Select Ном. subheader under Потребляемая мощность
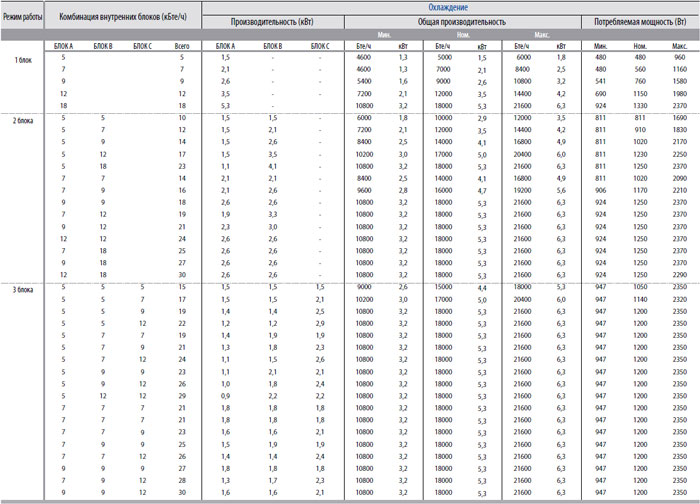Viewport: 700px width, 504px height. pos(640,46)
